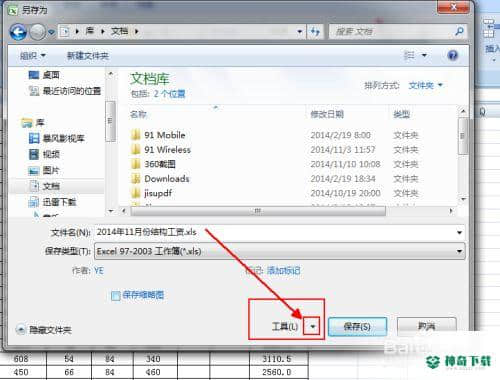Screen dimensions: 500x380
Task: Open the 图片 library
Action: [44, 170]
